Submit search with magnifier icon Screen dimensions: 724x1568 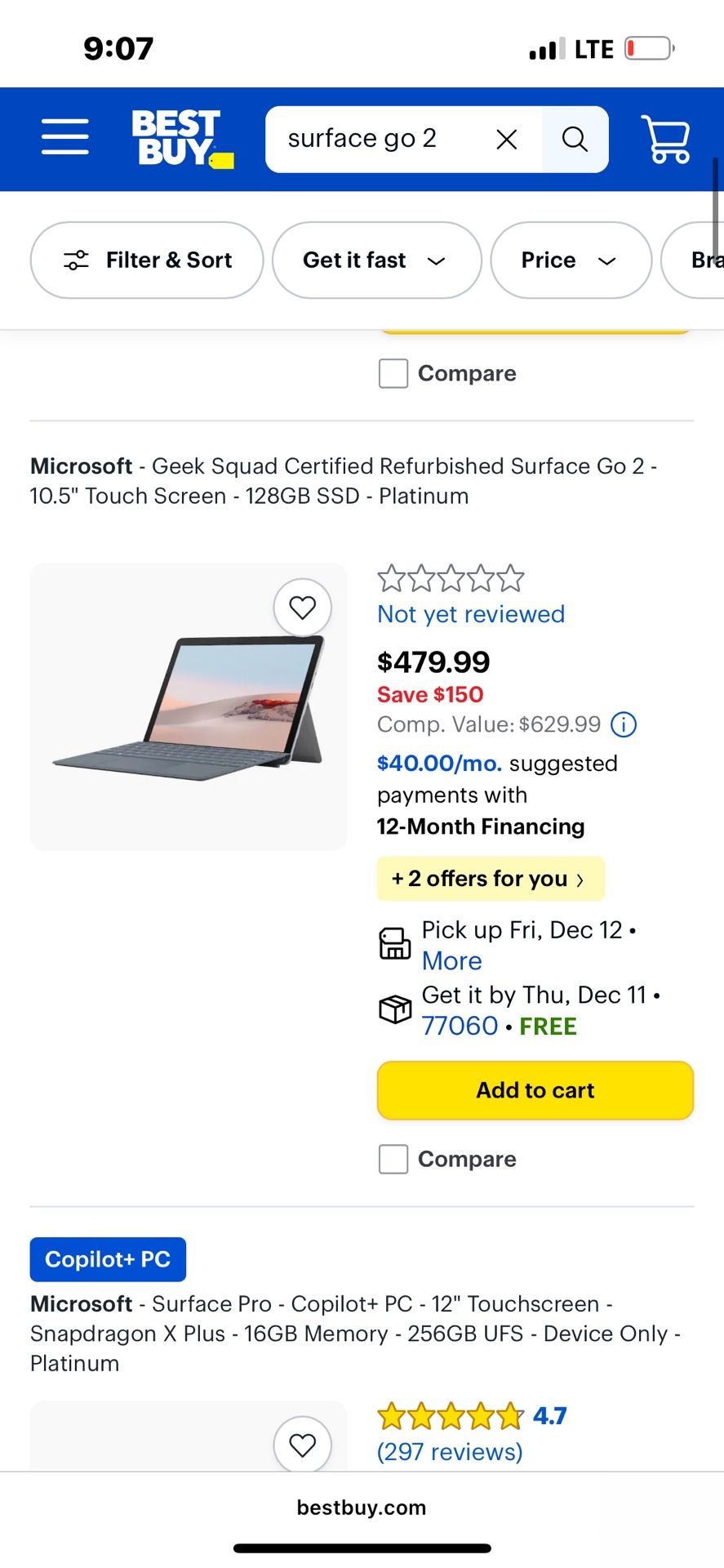(575, 140)
